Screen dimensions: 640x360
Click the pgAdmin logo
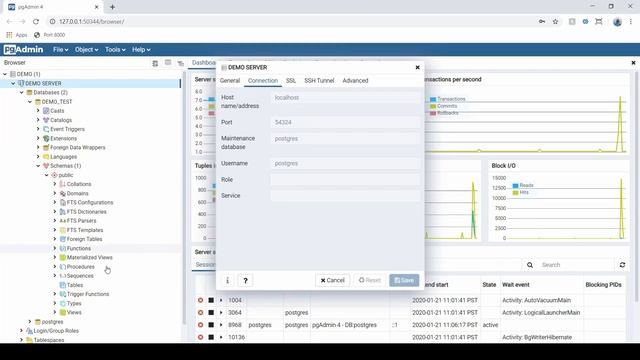tap(23, 49)
